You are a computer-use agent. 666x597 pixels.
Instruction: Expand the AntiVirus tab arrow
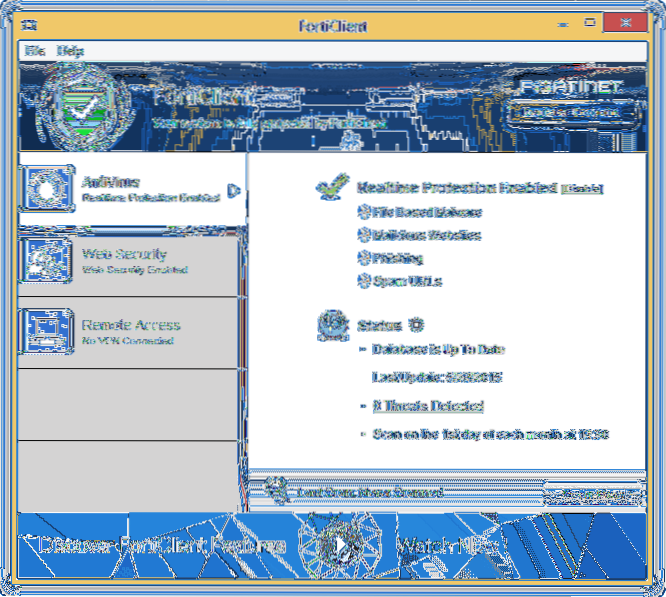coord(233,188)
